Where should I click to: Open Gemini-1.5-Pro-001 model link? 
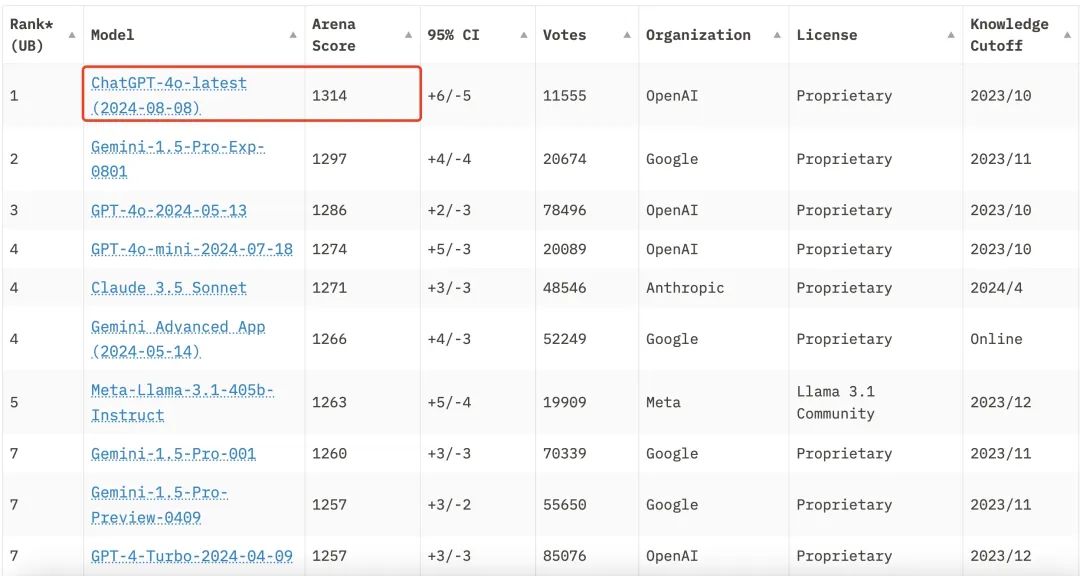173,454
